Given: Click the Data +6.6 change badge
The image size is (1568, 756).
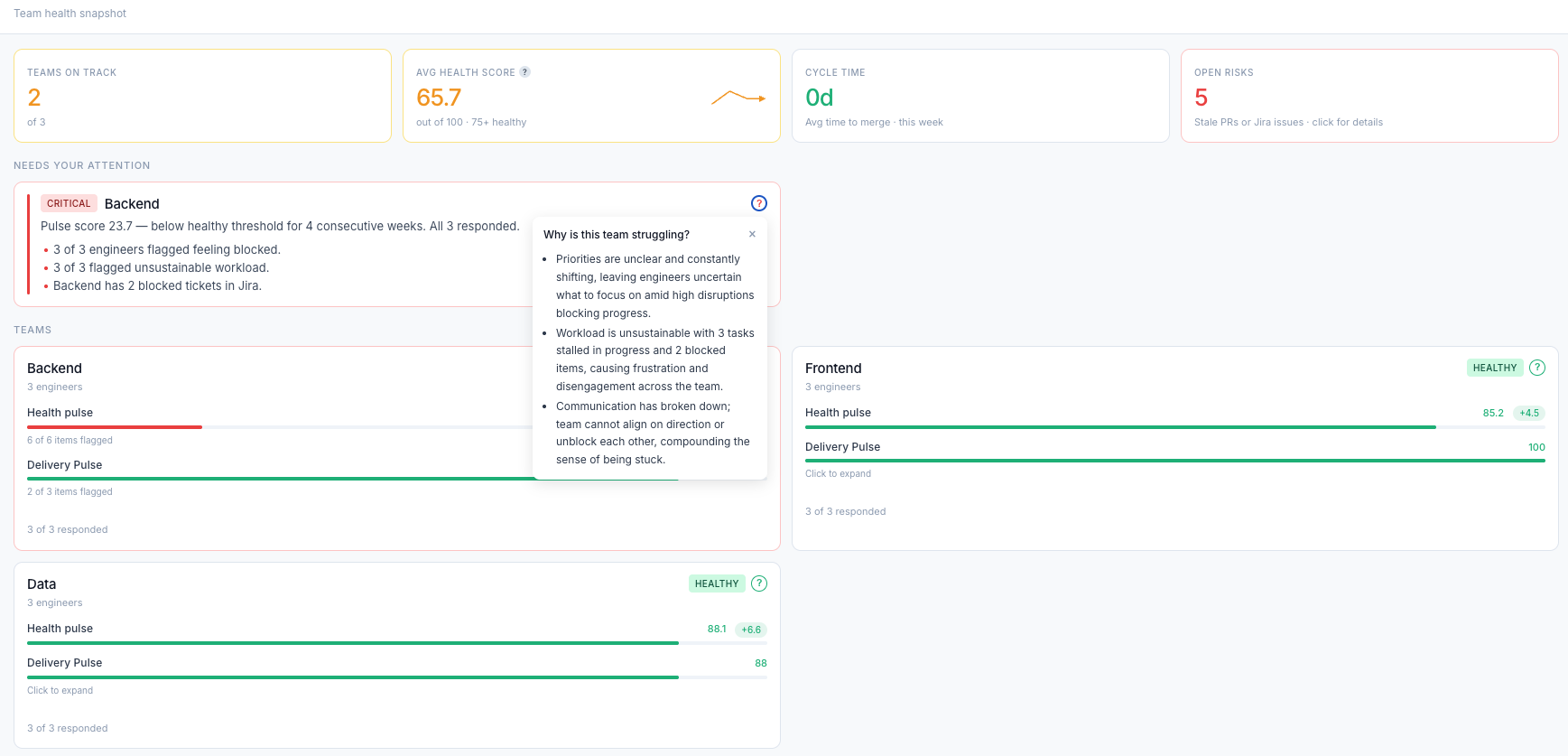Looking at the screenshot, I should (751, 630).
